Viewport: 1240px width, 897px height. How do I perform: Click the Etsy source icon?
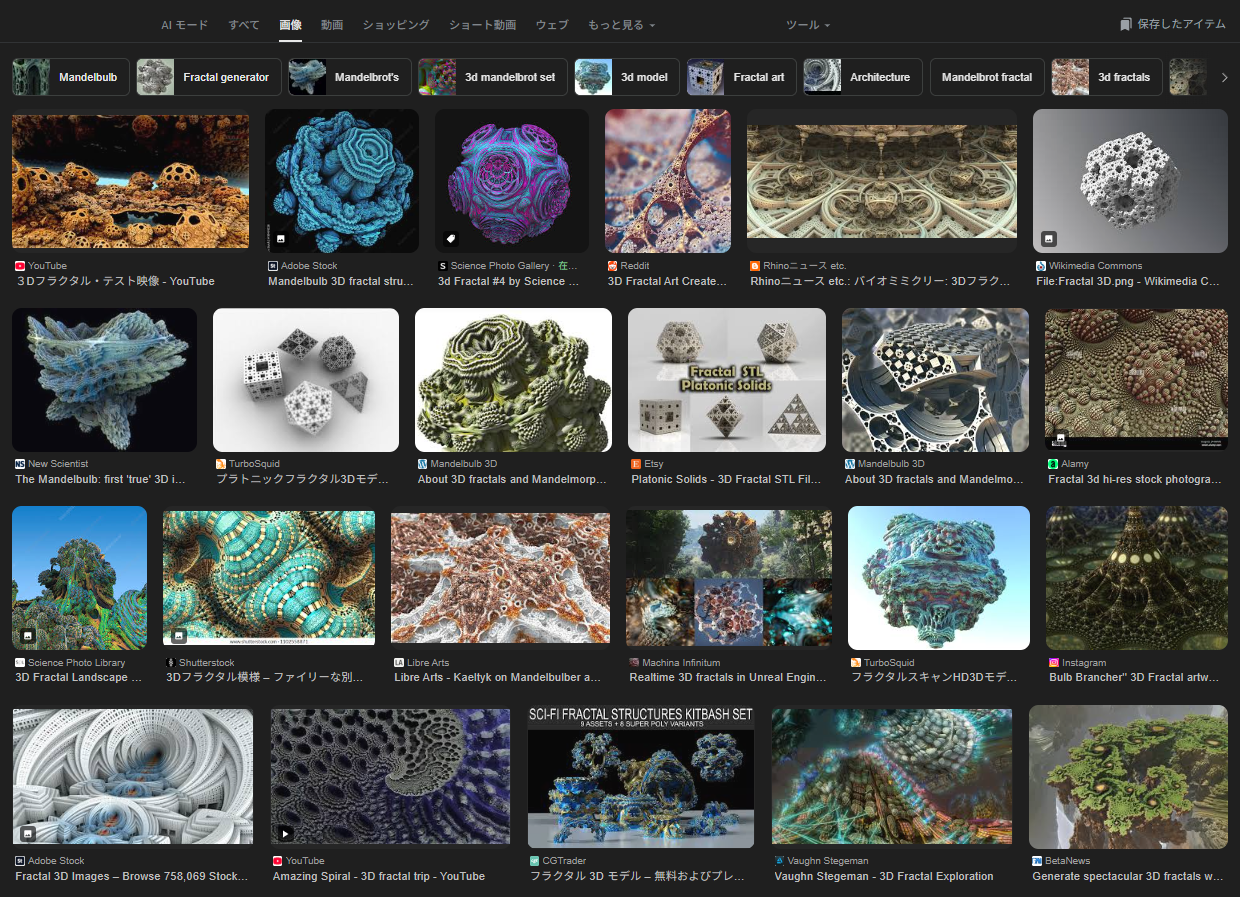(x=636, y=464)
